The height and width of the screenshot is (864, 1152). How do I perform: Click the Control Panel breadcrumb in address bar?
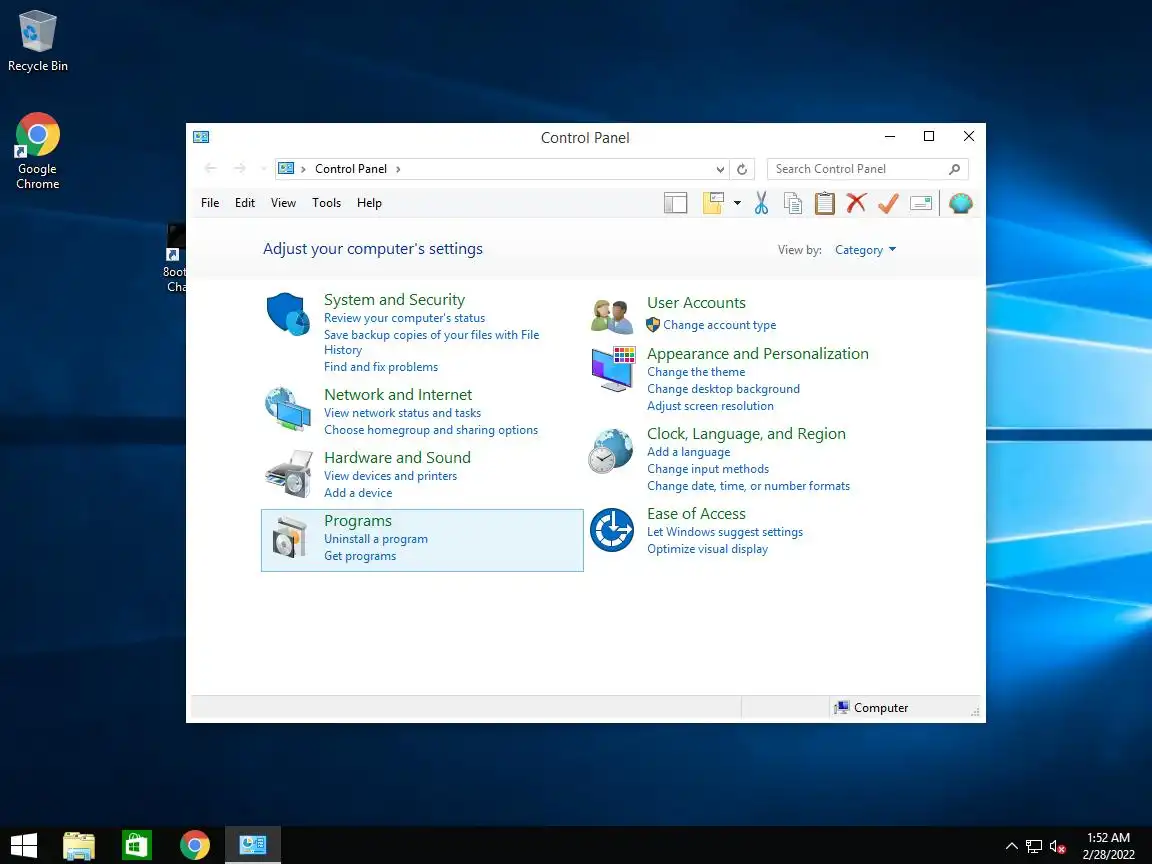click(x=350, y=169)
